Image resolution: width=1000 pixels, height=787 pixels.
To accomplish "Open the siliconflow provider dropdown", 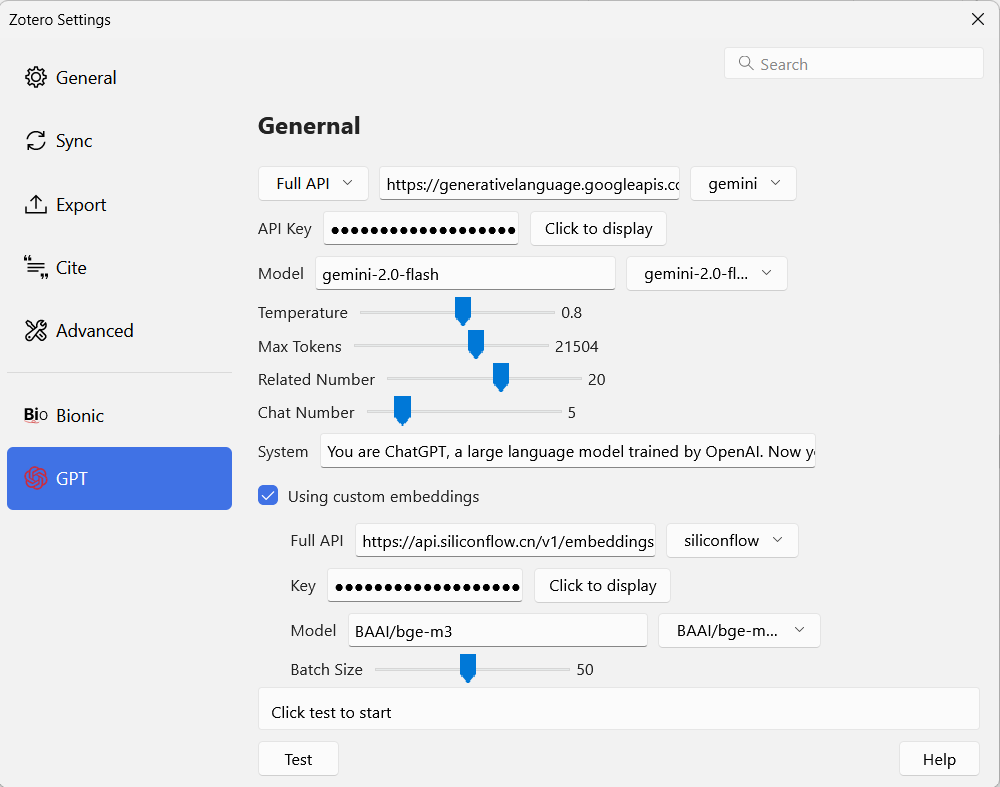I will [x=732, y=541].
